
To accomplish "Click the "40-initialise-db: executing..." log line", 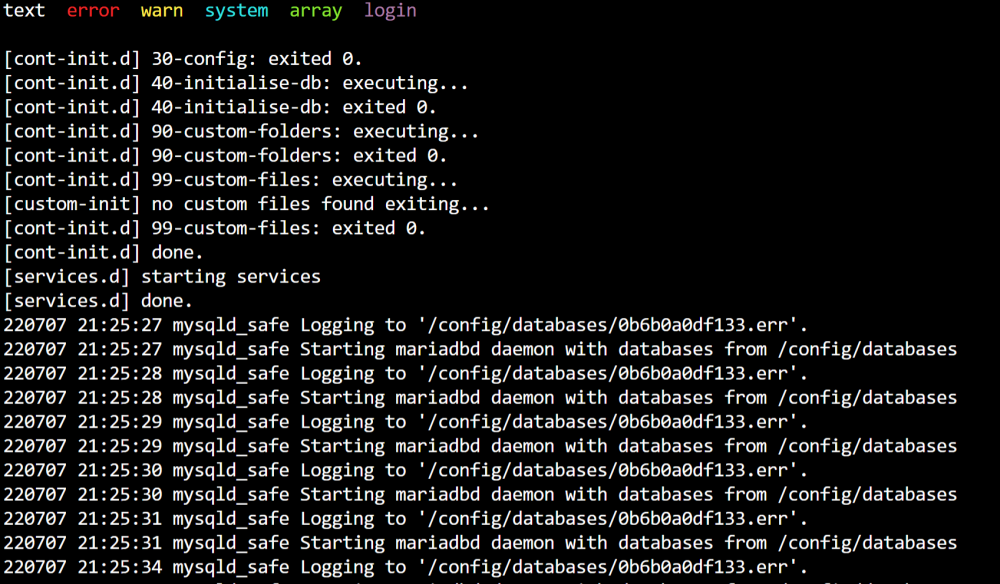I will coord(236,83).
